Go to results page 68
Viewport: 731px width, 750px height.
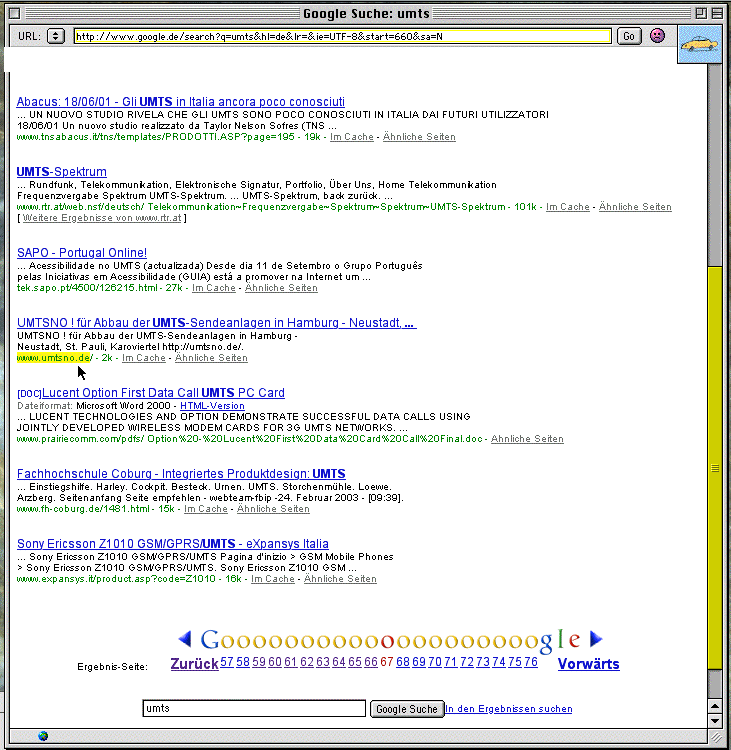click(403, 662)
